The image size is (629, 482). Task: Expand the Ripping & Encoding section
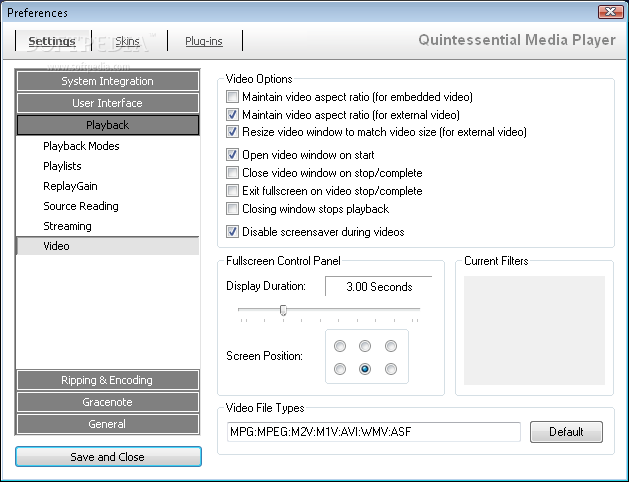click(x=108, y=380)
